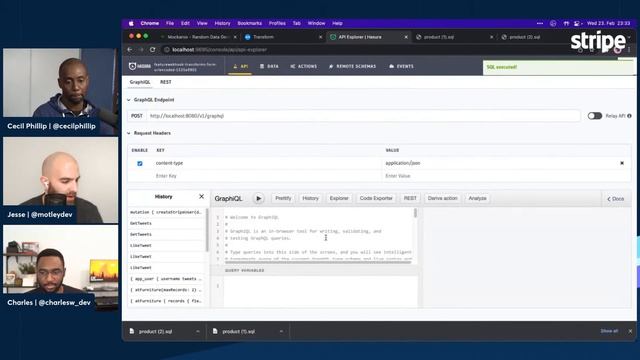Screen dimensions: 640x360
Task: Click the query editor horizontal scrollbar
Action: tap(318, 262)
